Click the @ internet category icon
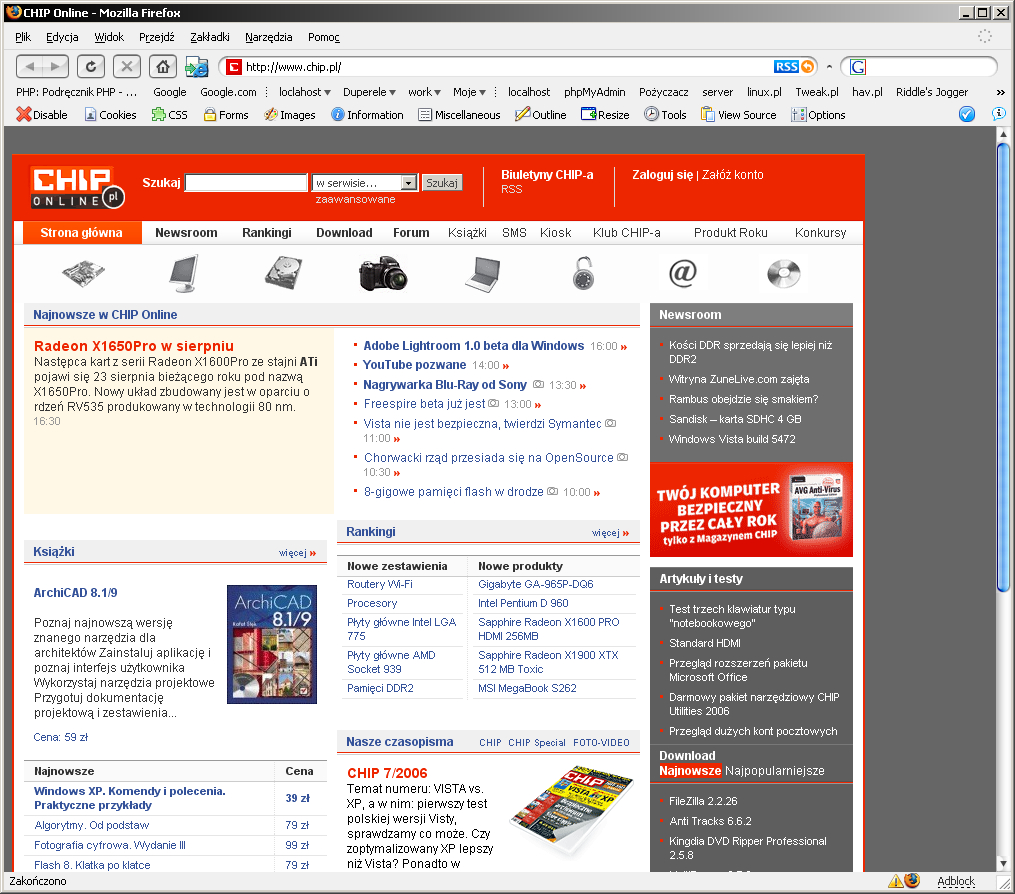 click(x=683, y=273)
